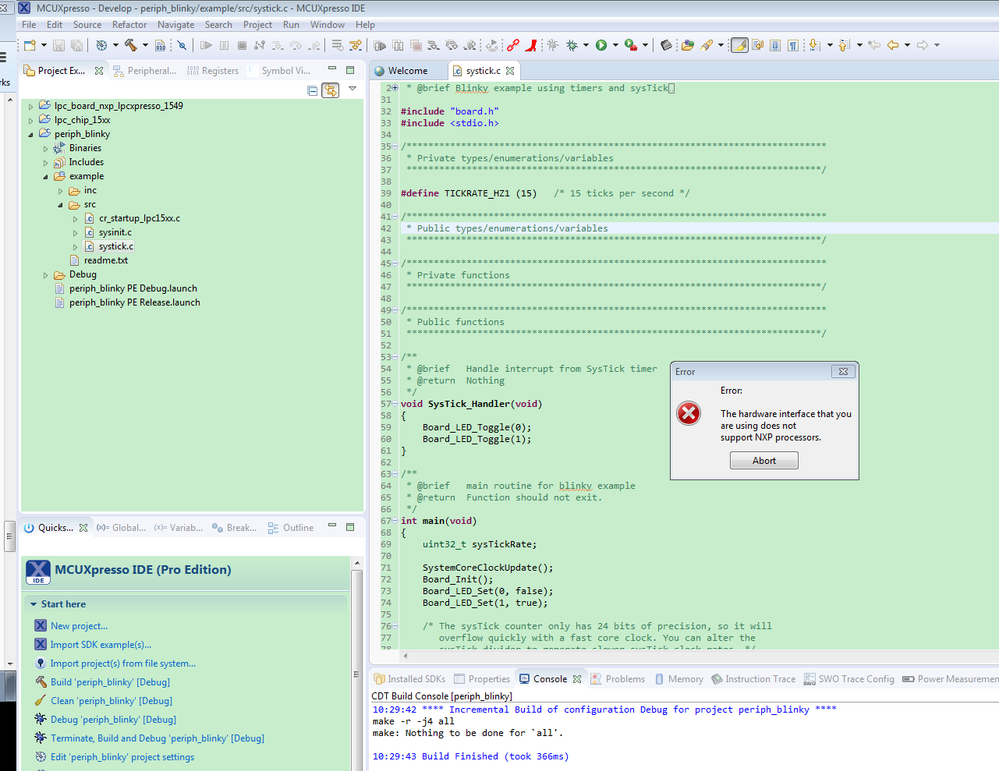Click the green bug Debug icon
999x771 pixels.
coord(571,45)
